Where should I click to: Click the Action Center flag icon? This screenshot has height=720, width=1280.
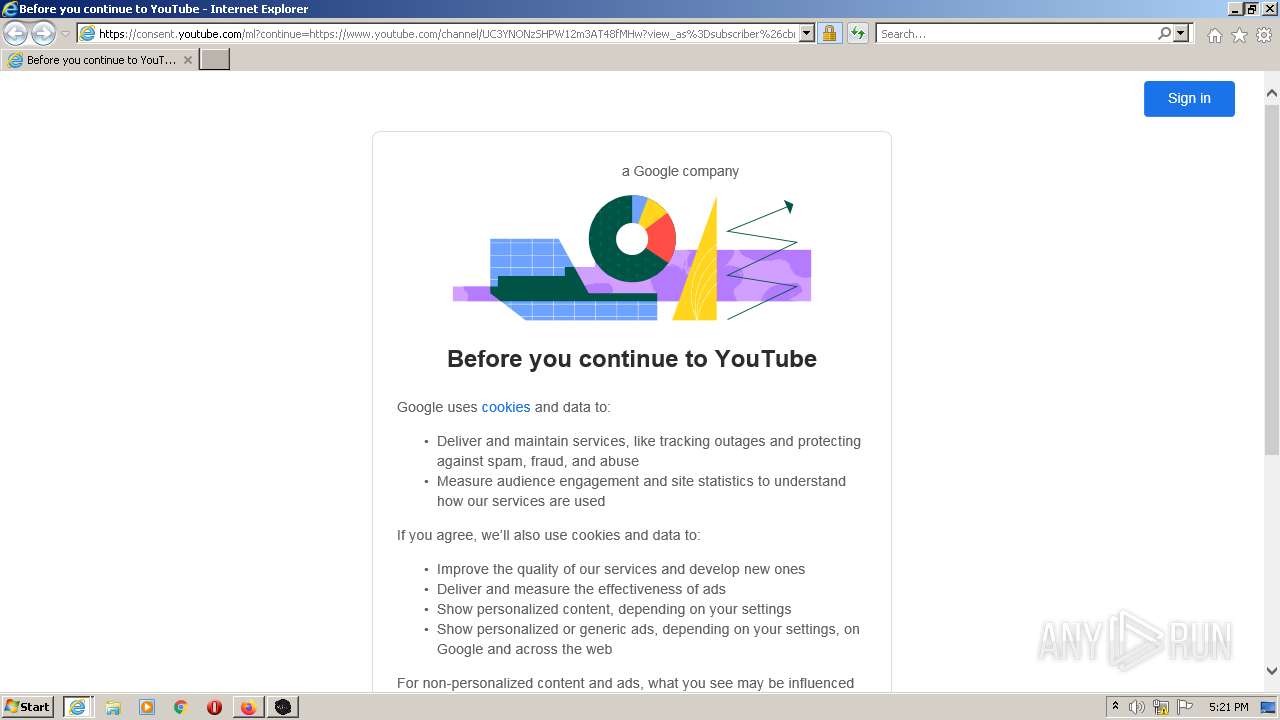click(x=1185, y=707)
